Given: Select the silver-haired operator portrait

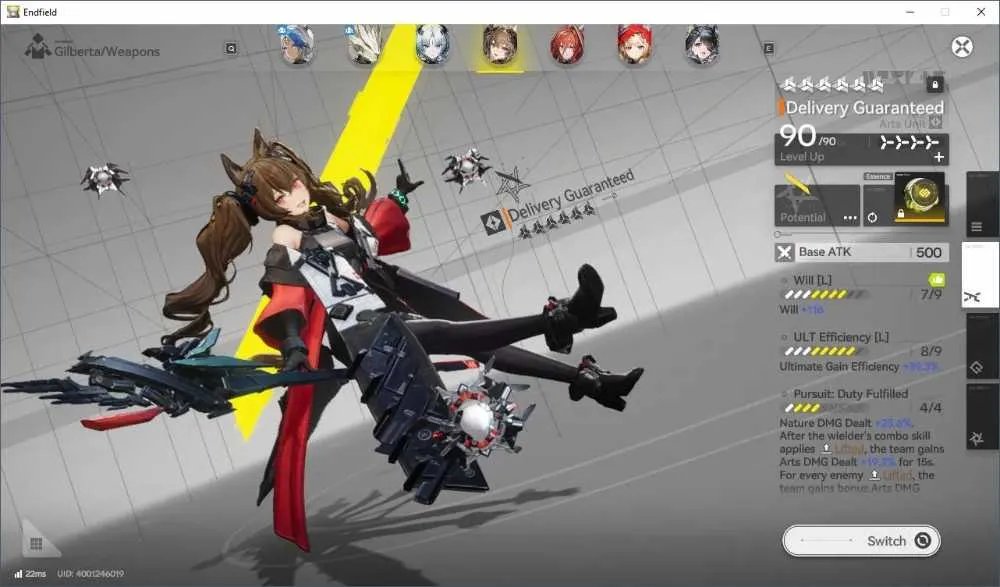Looking at the screenshot, I should 432,45.
